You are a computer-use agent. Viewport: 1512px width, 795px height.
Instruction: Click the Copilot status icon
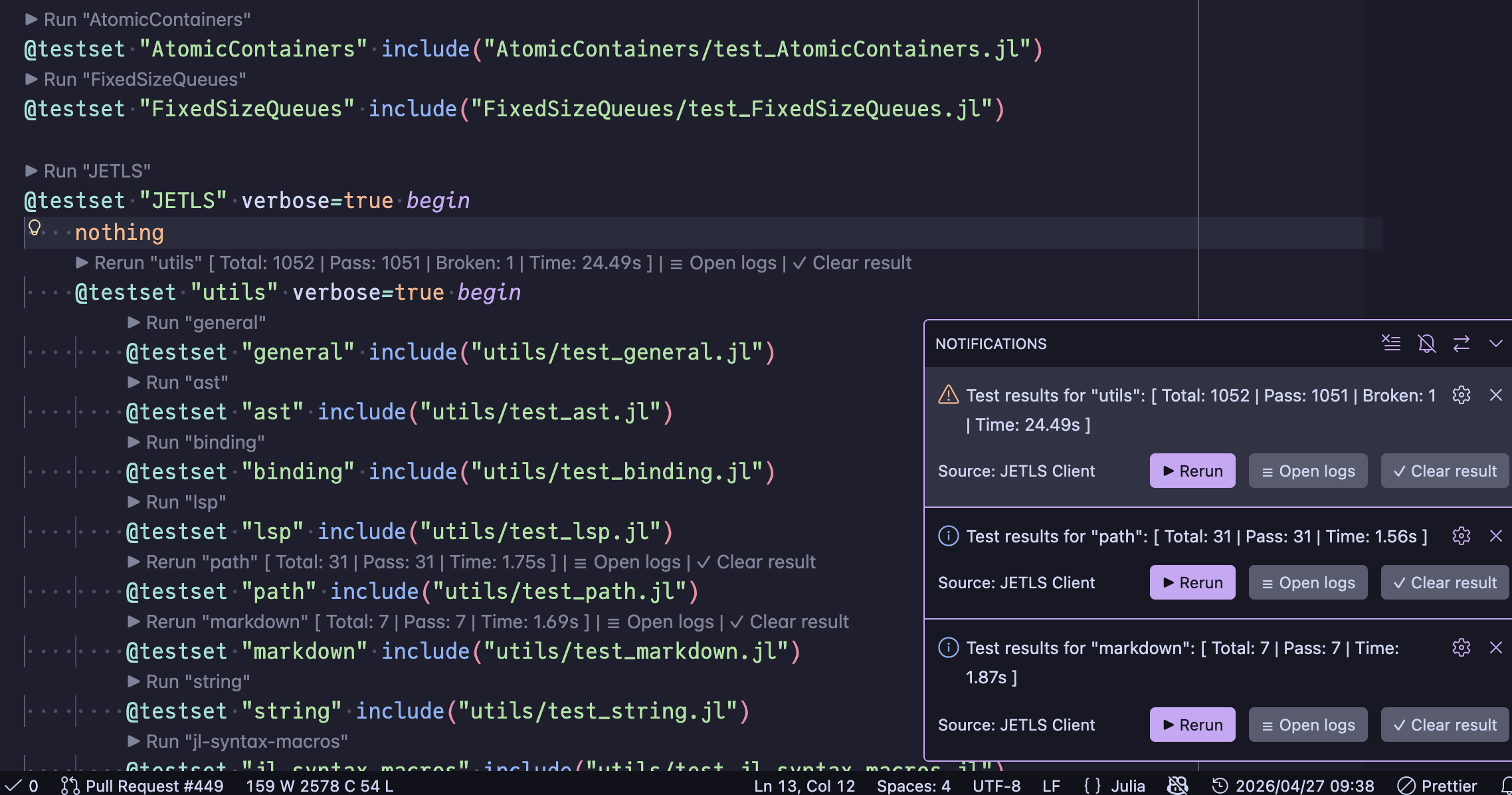pos(1177,786)
